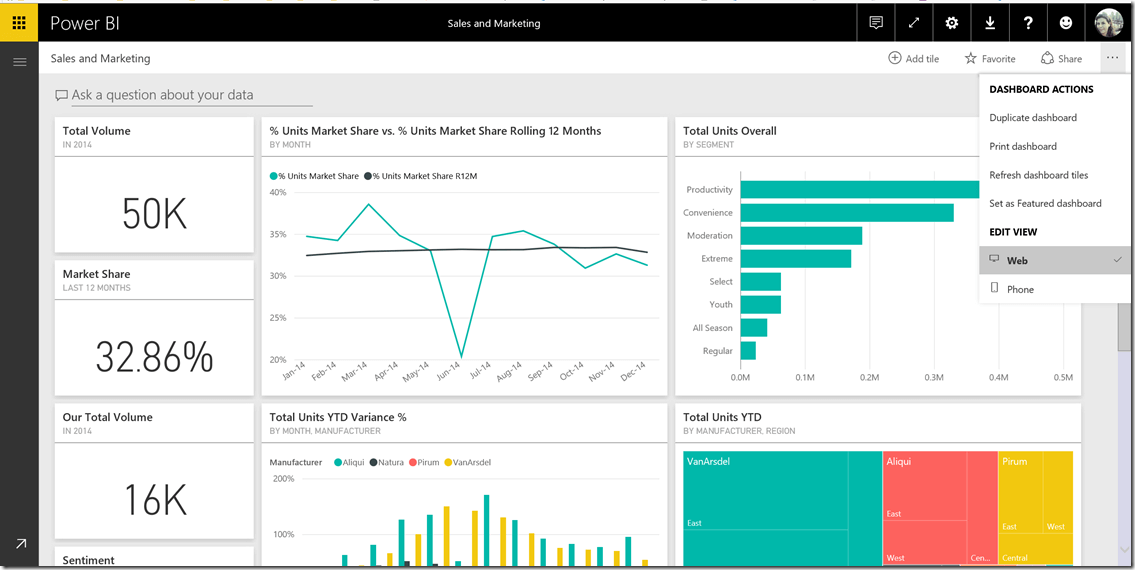The image size is (1135, 570).
Task: Click the All Season segment bar
Action: pos(754,328)
